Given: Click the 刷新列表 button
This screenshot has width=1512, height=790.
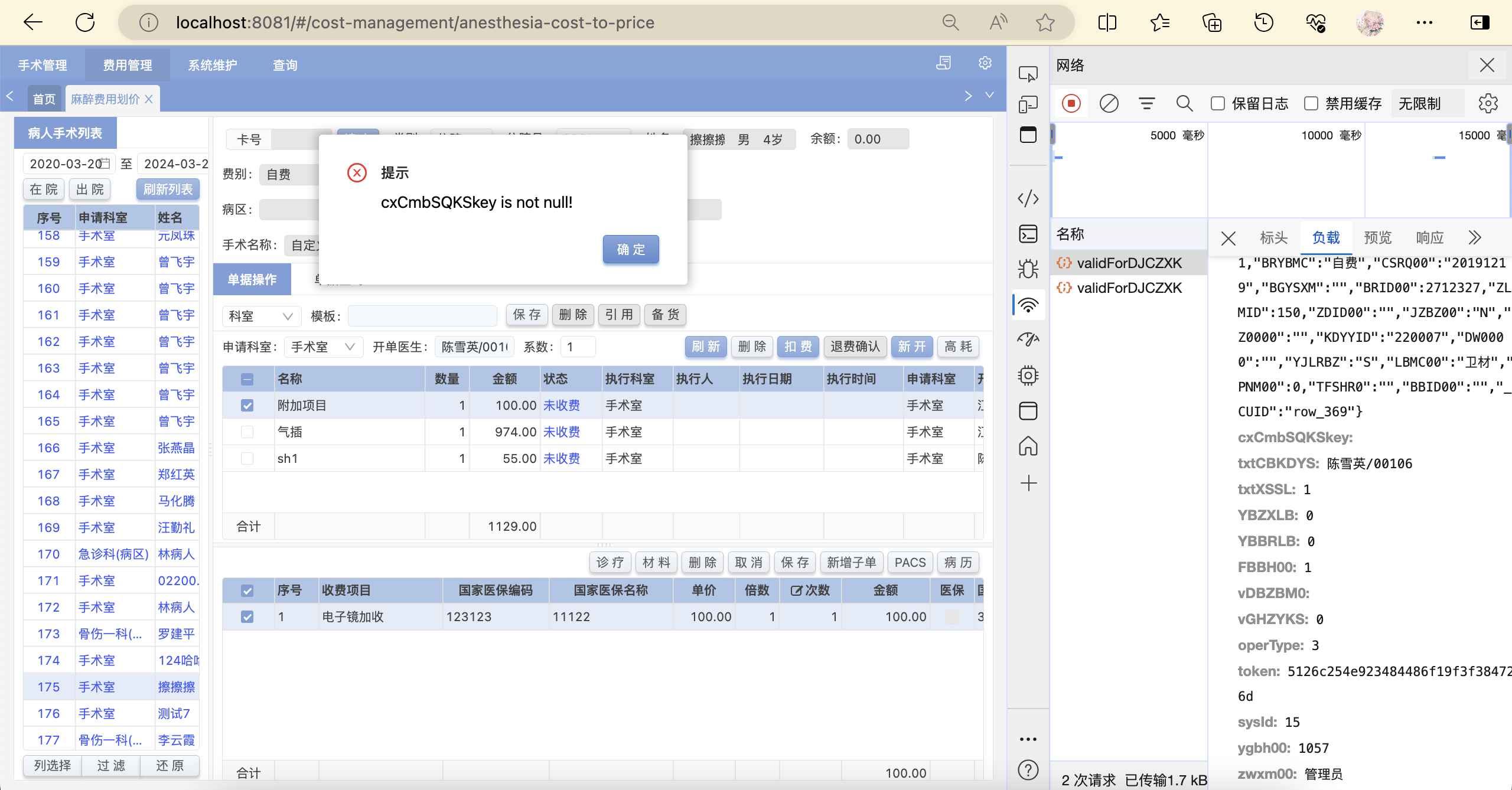Looking at the screenshot, I should tap(168, 189).
